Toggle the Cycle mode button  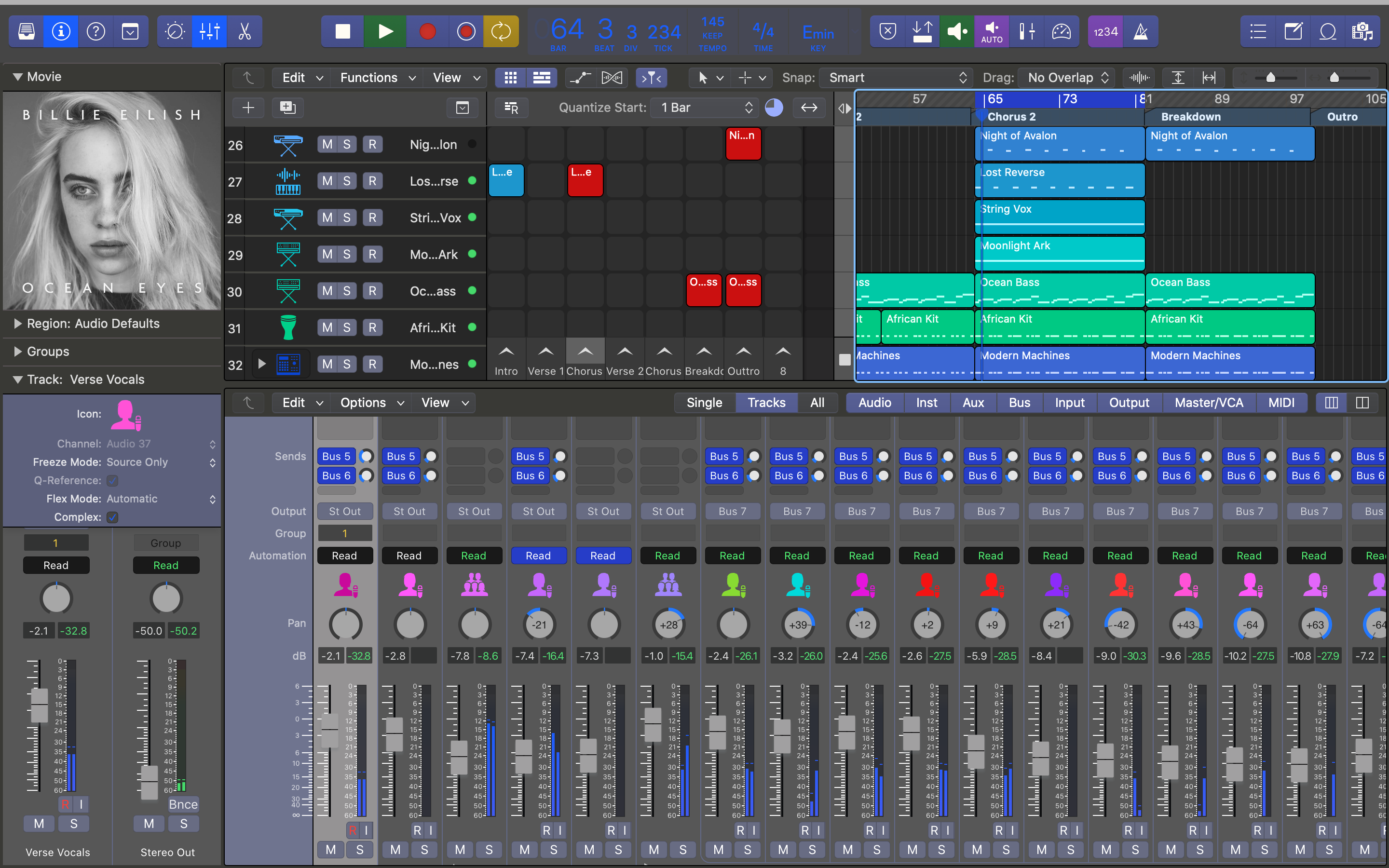(501, 31)
